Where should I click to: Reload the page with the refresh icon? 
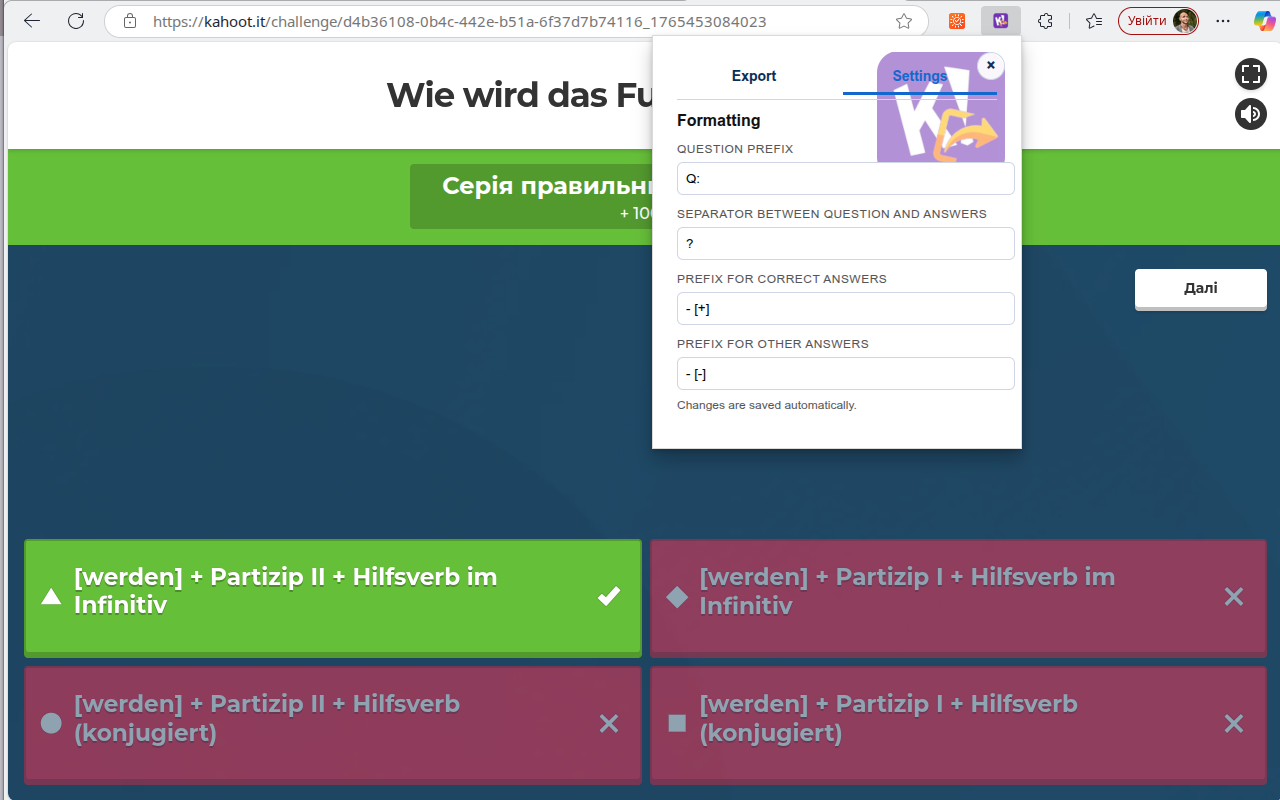76,21
